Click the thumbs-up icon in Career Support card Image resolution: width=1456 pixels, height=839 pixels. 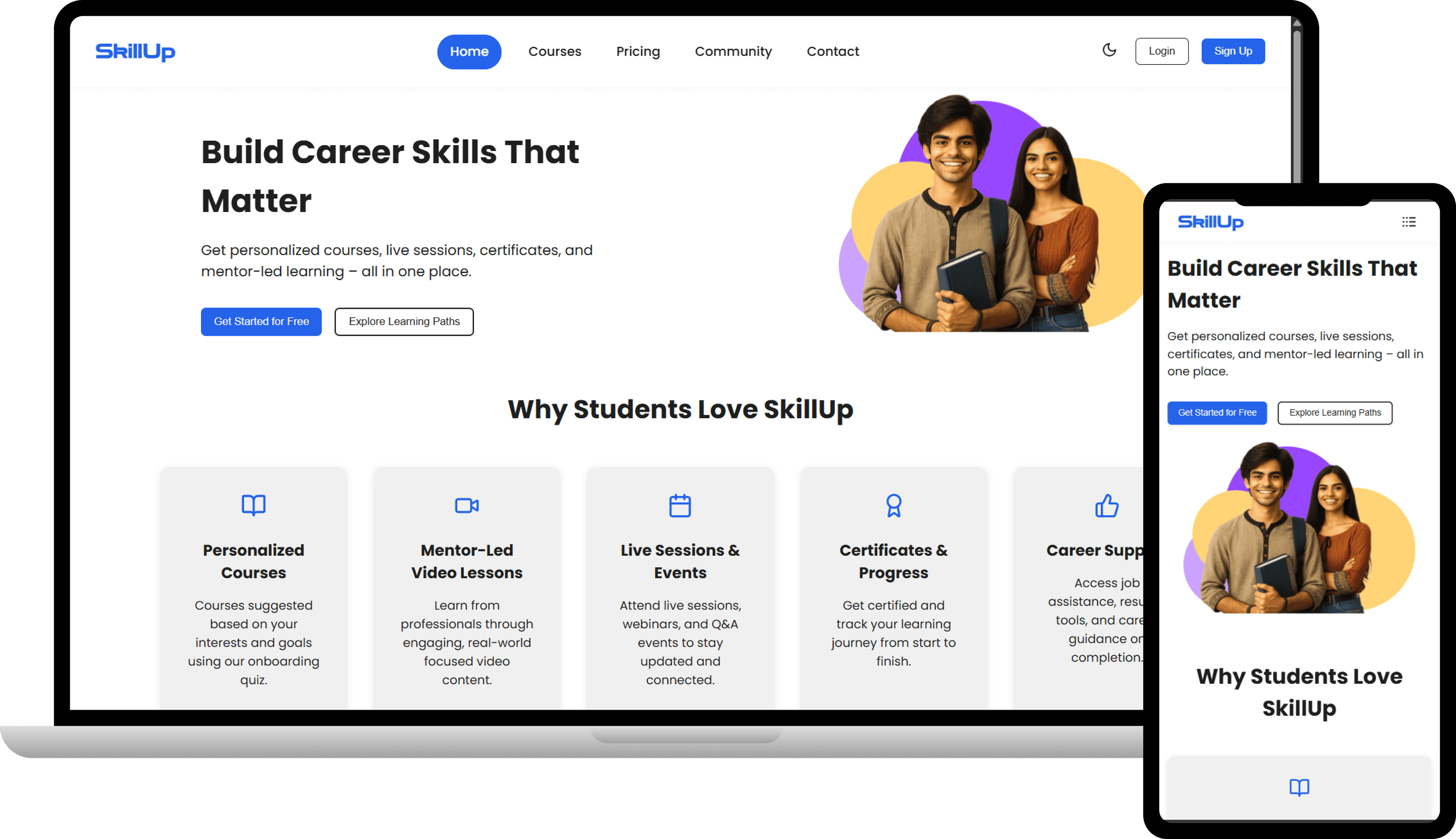coord(1106,505)
